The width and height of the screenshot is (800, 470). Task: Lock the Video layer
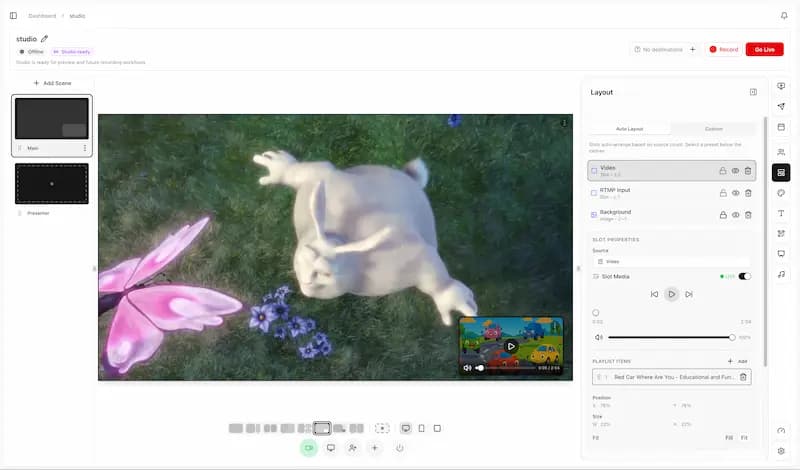tap(722, 171)
